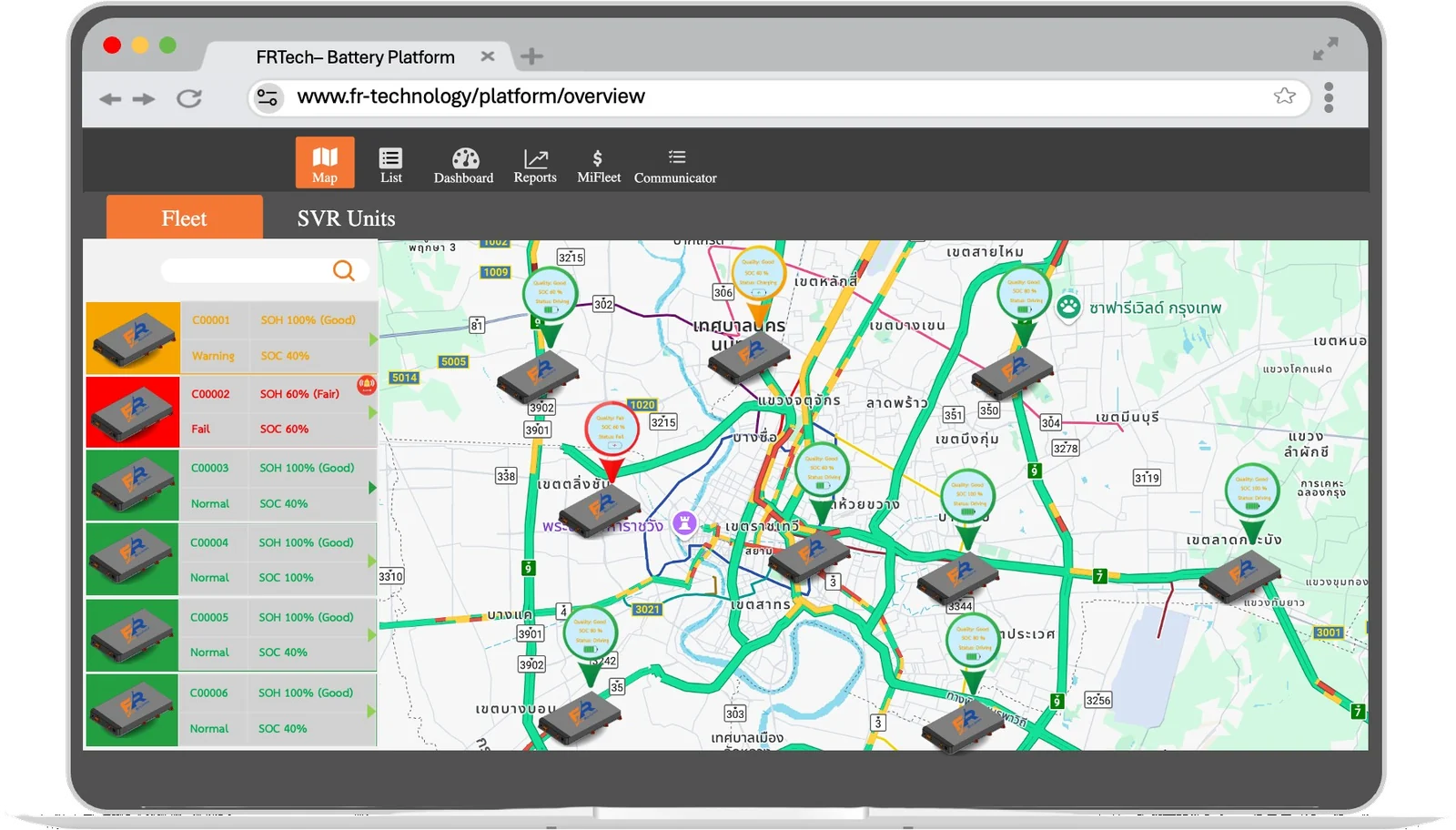This screenshot has height=830, width=1456.
Task: Select the C00002 red battery thumbnail
Action: pos(133,412)
